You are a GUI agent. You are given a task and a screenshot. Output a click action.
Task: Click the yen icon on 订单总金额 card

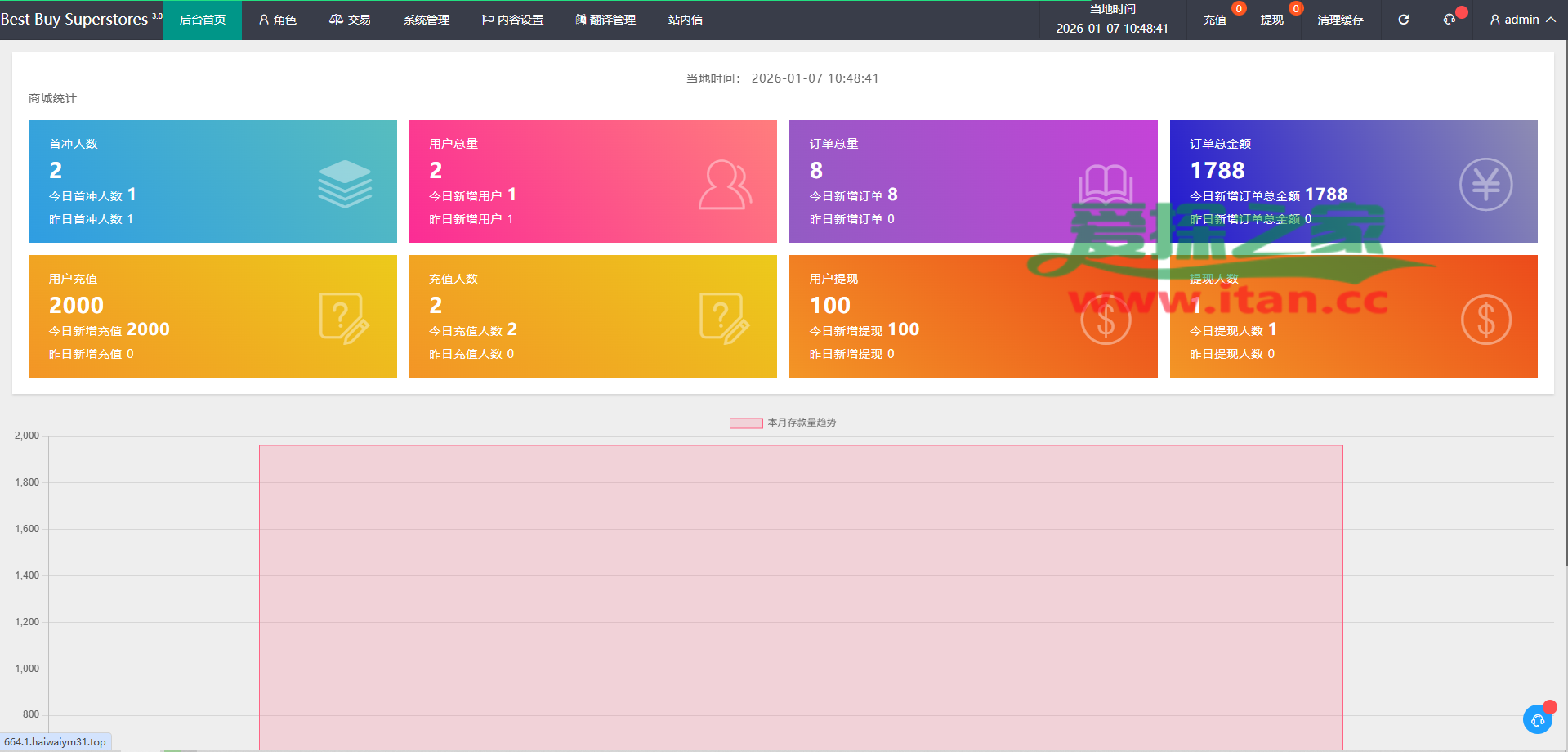(x=1485, y=185)
